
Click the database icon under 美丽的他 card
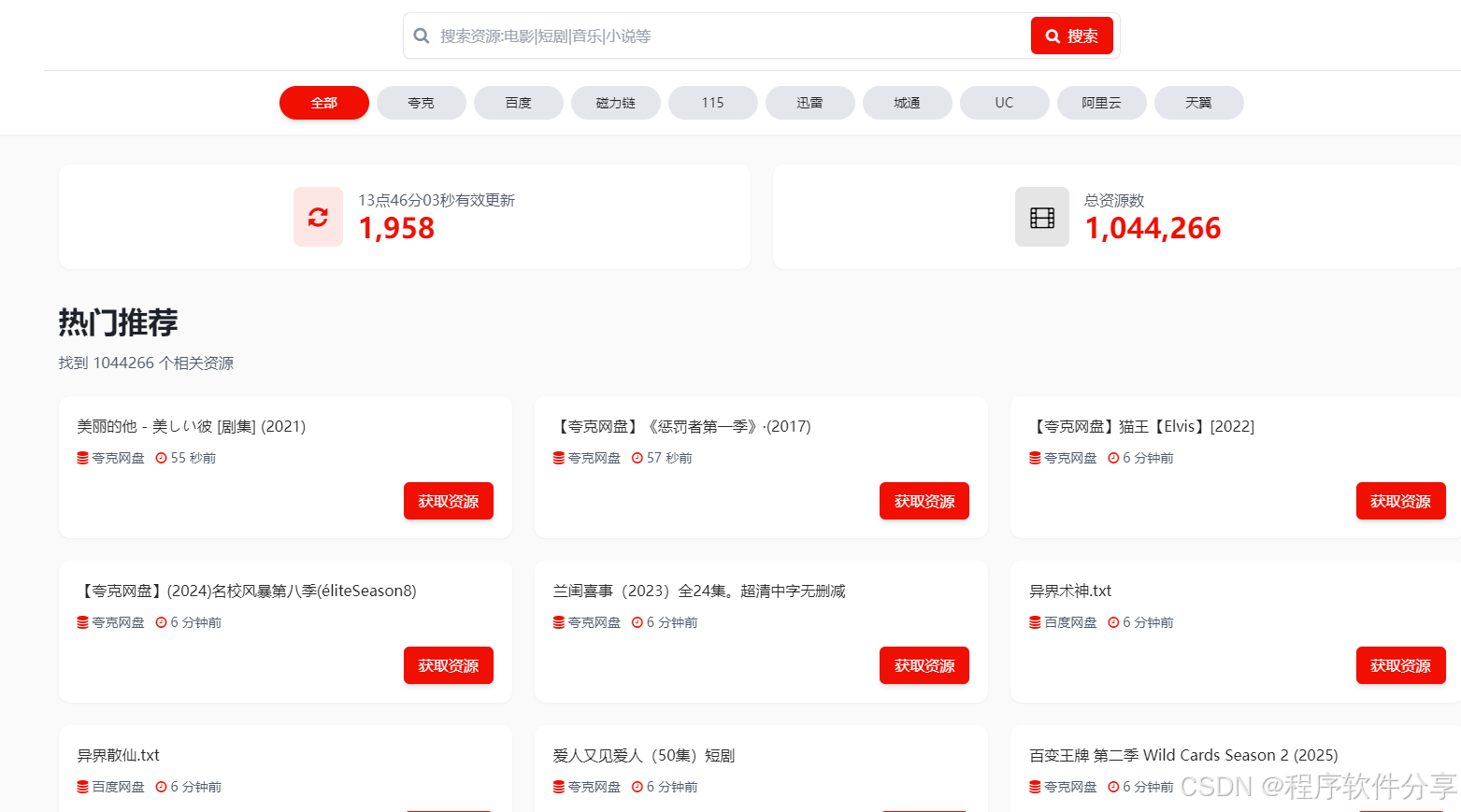[82, 458]
